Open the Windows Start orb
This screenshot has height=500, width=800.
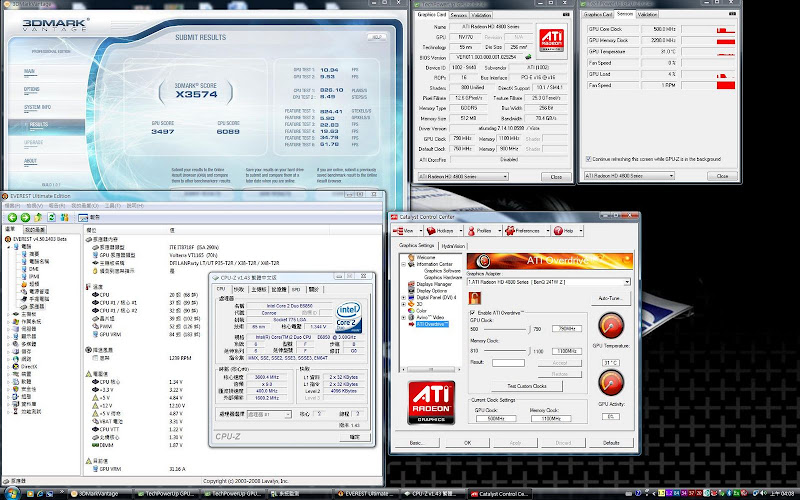tap(10, 493)
